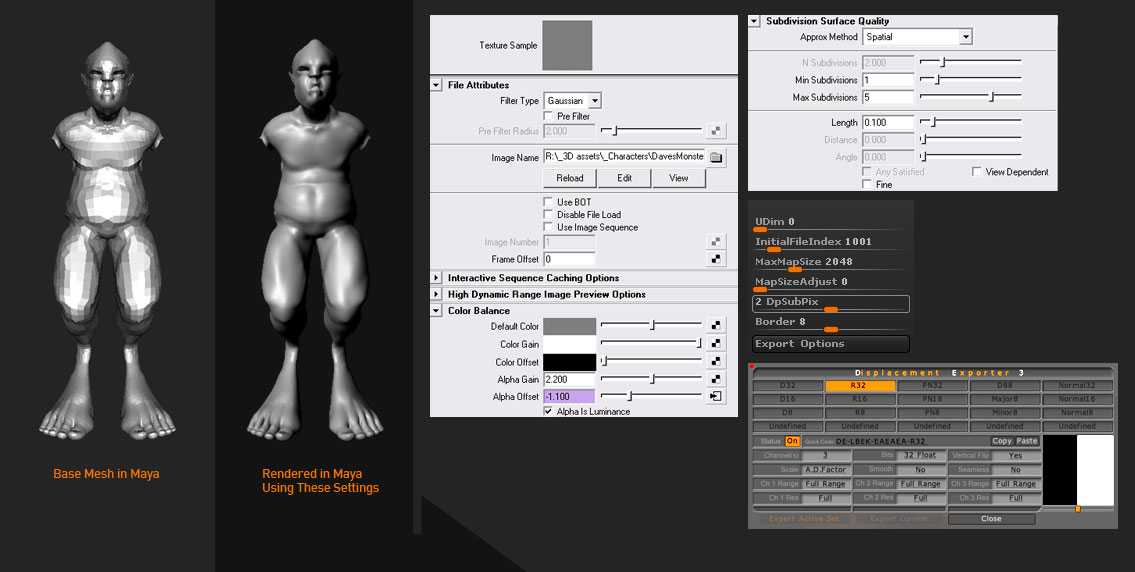
Task: Click the Scale A.D.Factor setting
Action: tap(825, 469)
